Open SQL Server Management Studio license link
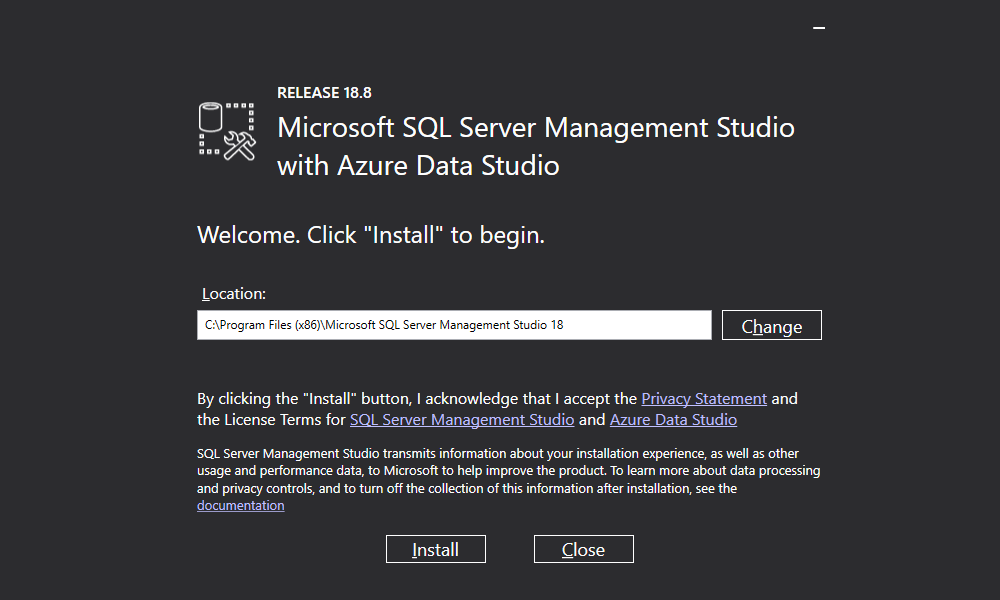The height and width of the screenshot is (600, 1000). [x=462, y=420]
